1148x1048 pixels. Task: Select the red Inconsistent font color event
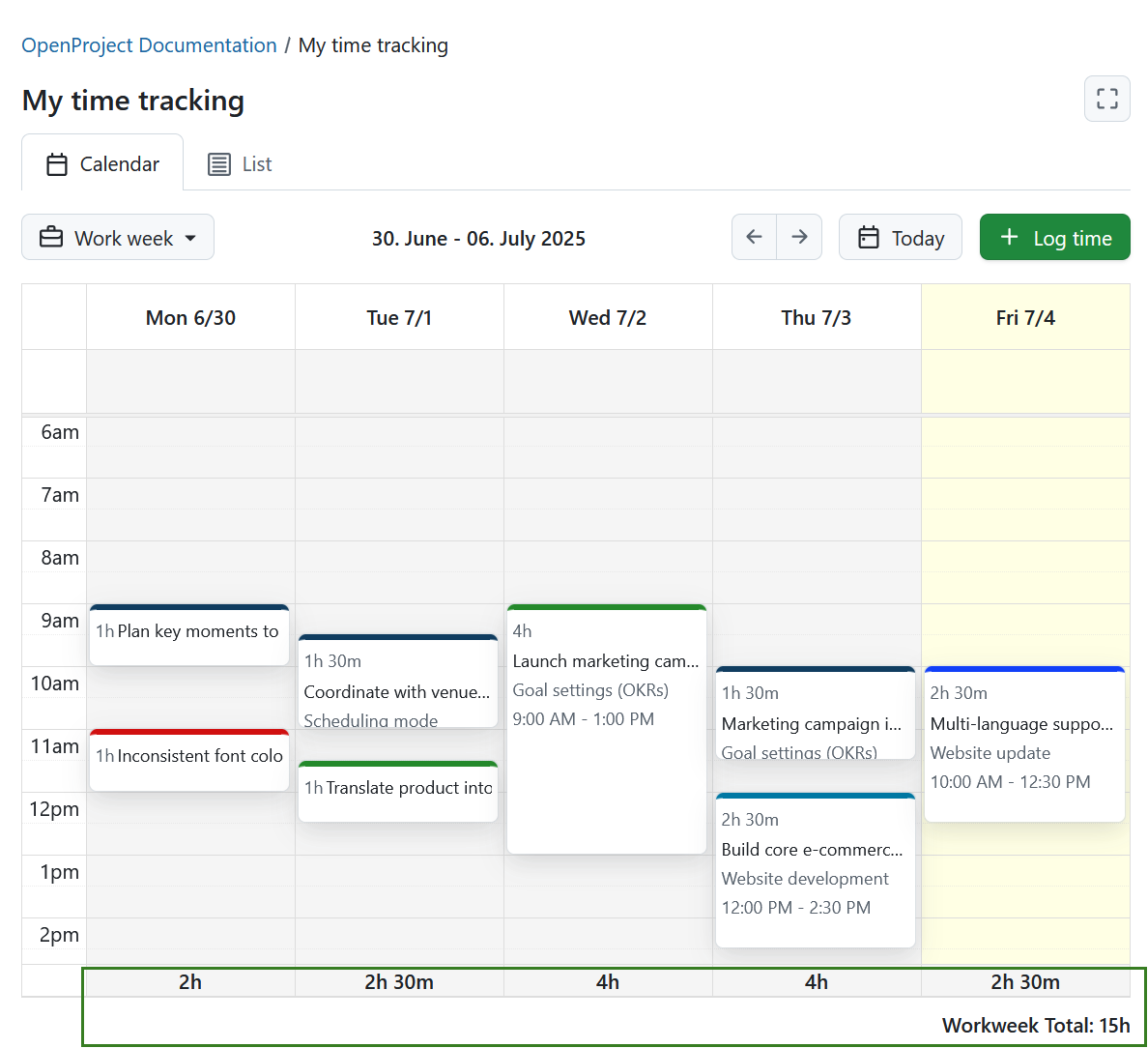click(188, 760)
